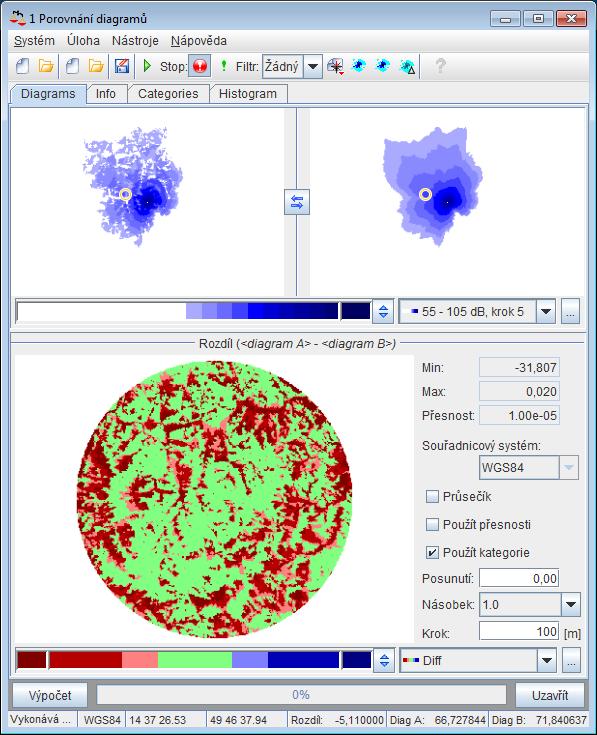Image resolution: width=597 pixels, height=735 pixels.
Task: Open Filtr dropdown showing Žádný
Action: point(312,67)
